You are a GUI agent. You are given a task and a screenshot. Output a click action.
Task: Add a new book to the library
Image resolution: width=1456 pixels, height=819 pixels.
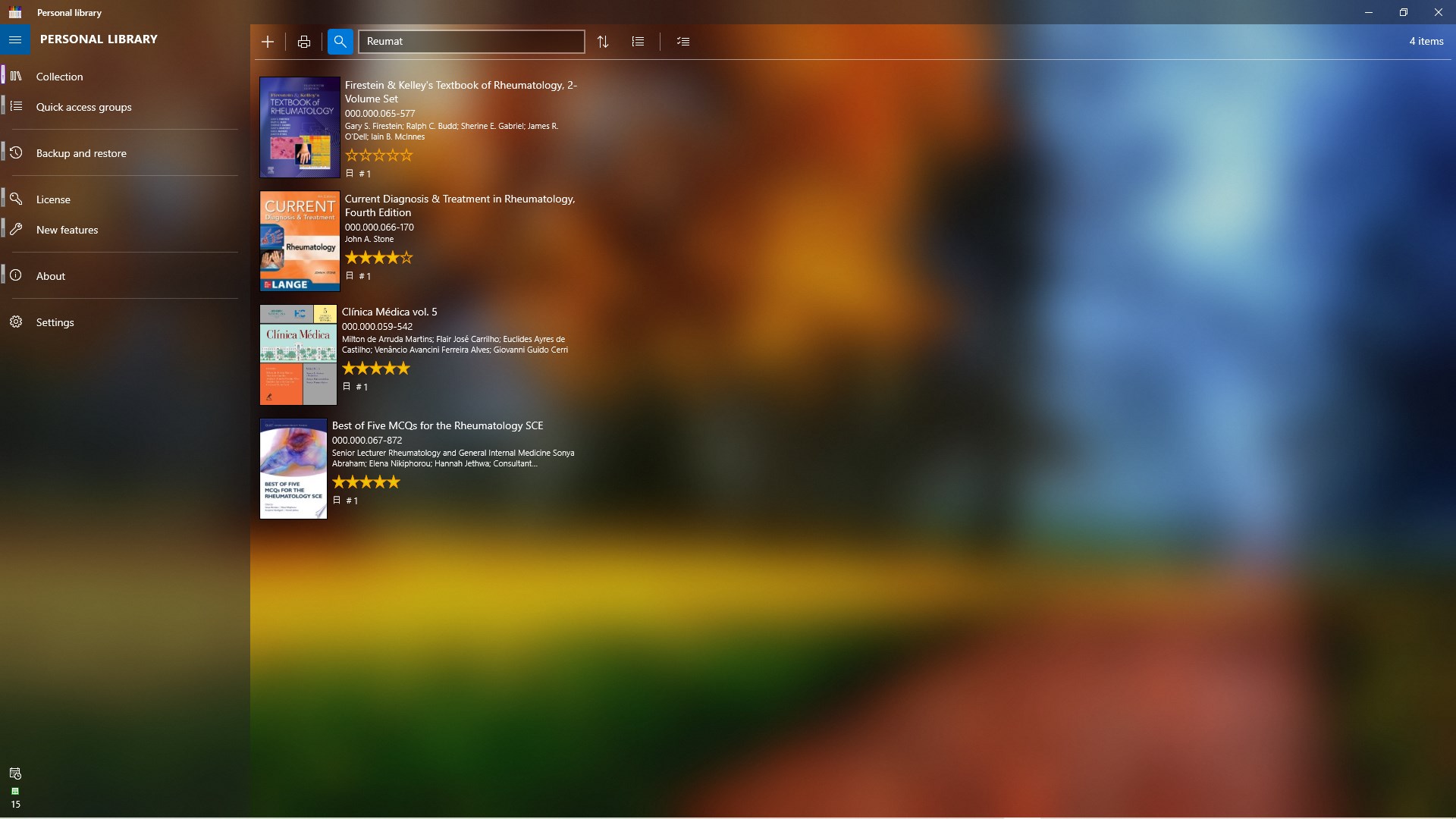(267, 42)
